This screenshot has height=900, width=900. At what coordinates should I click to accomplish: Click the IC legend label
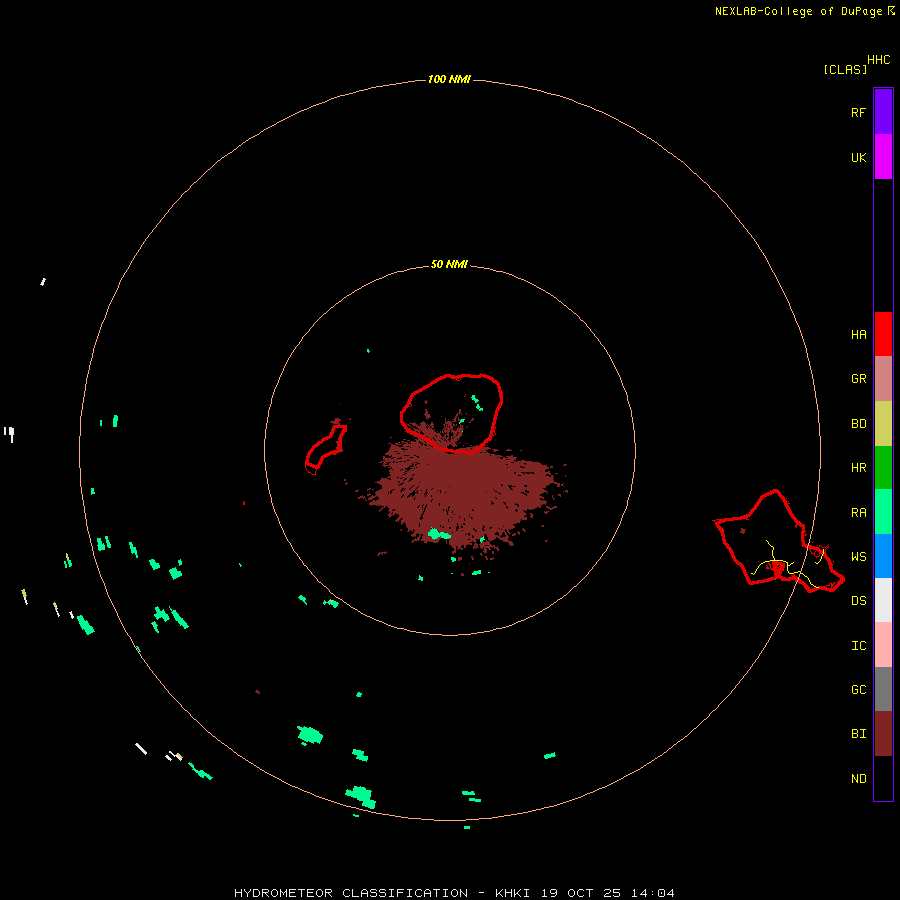[858, 646]
